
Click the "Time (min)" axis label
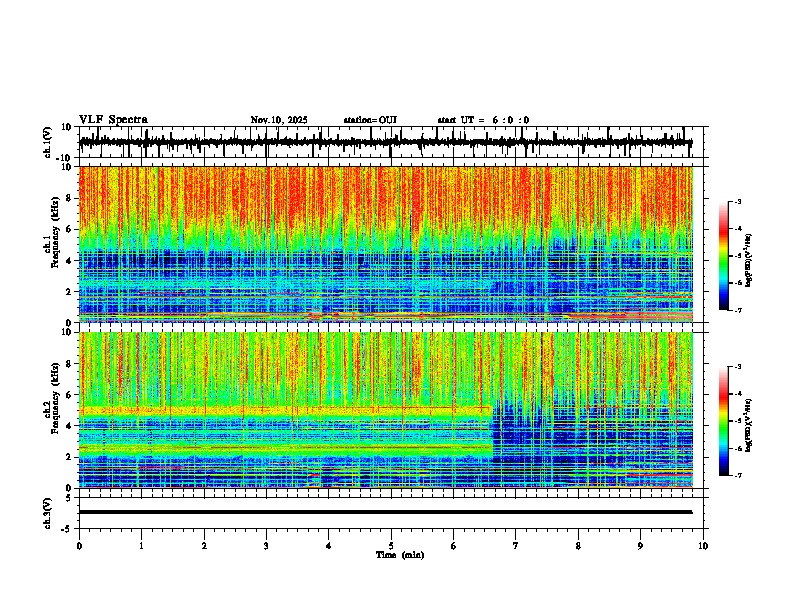[x=400, y=555]
